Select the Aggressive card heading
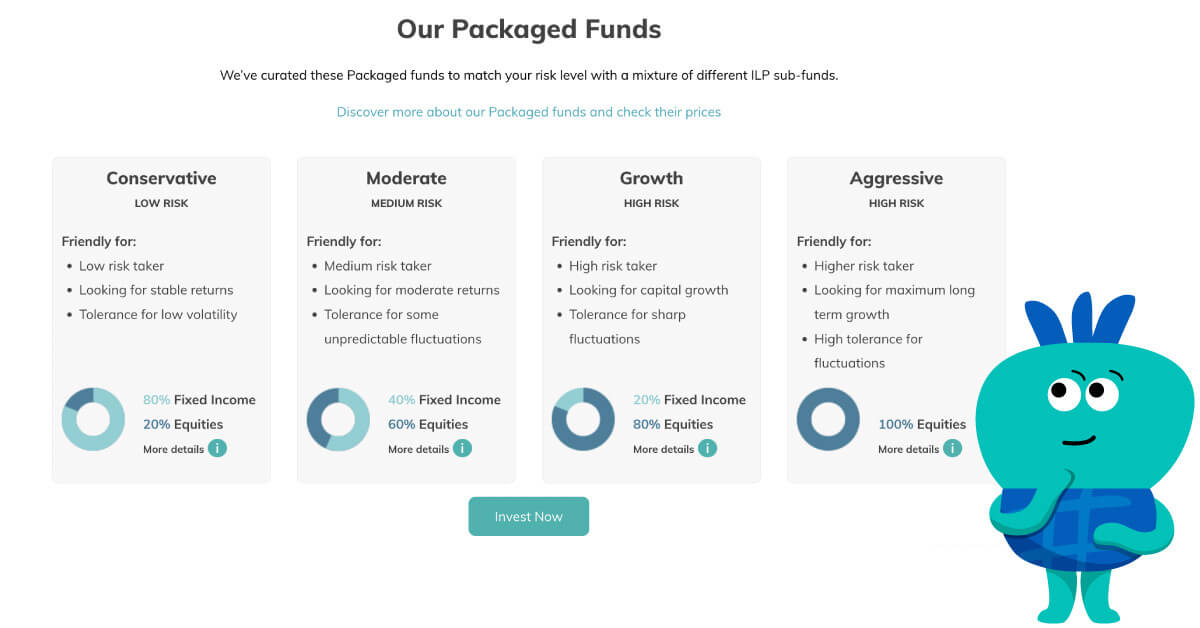1200x628 pixels. click(896, 179)
